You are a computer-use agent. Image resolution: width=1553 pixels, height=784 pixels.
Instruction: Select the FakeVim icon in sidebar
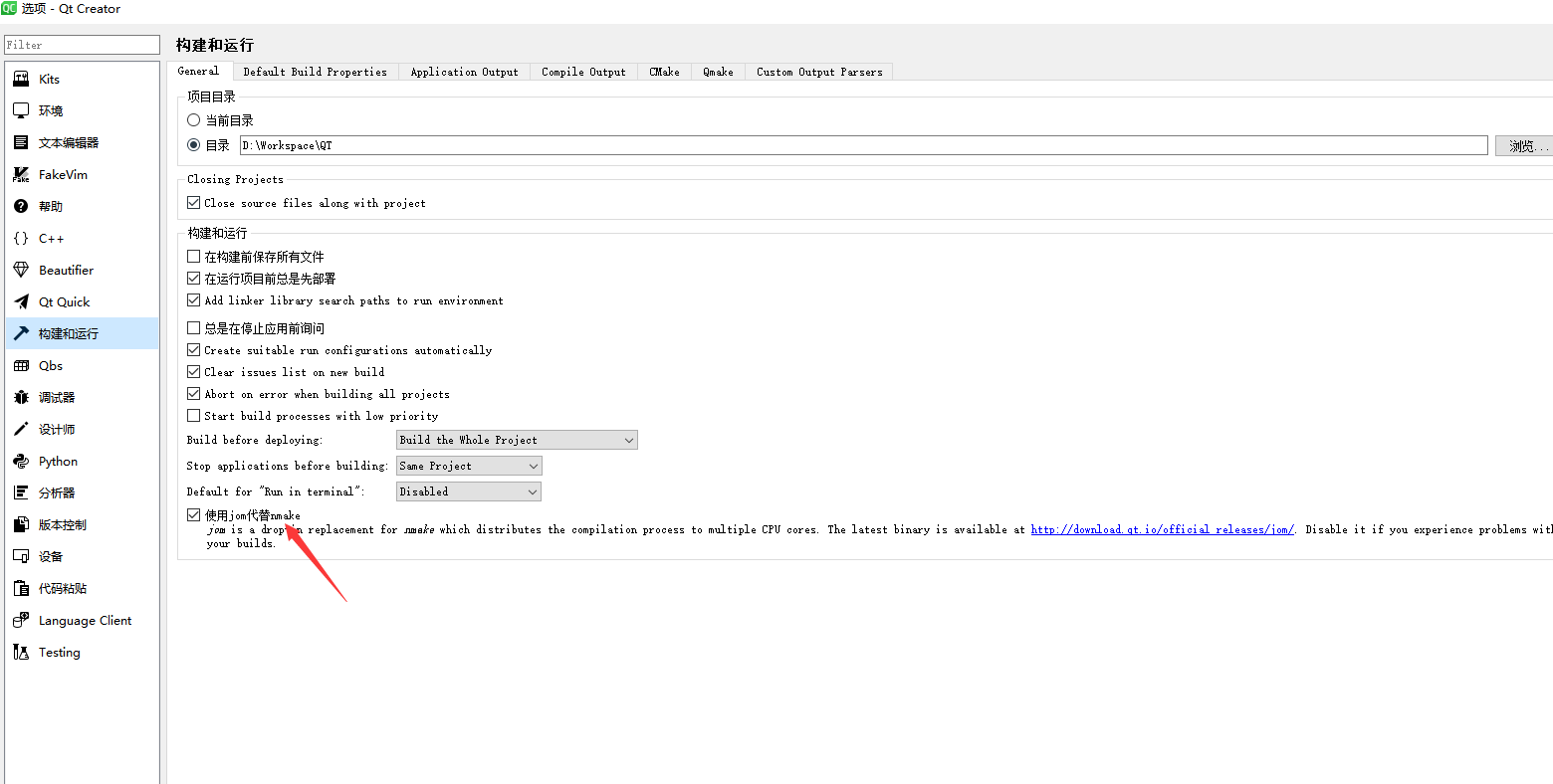click(21, 174)
